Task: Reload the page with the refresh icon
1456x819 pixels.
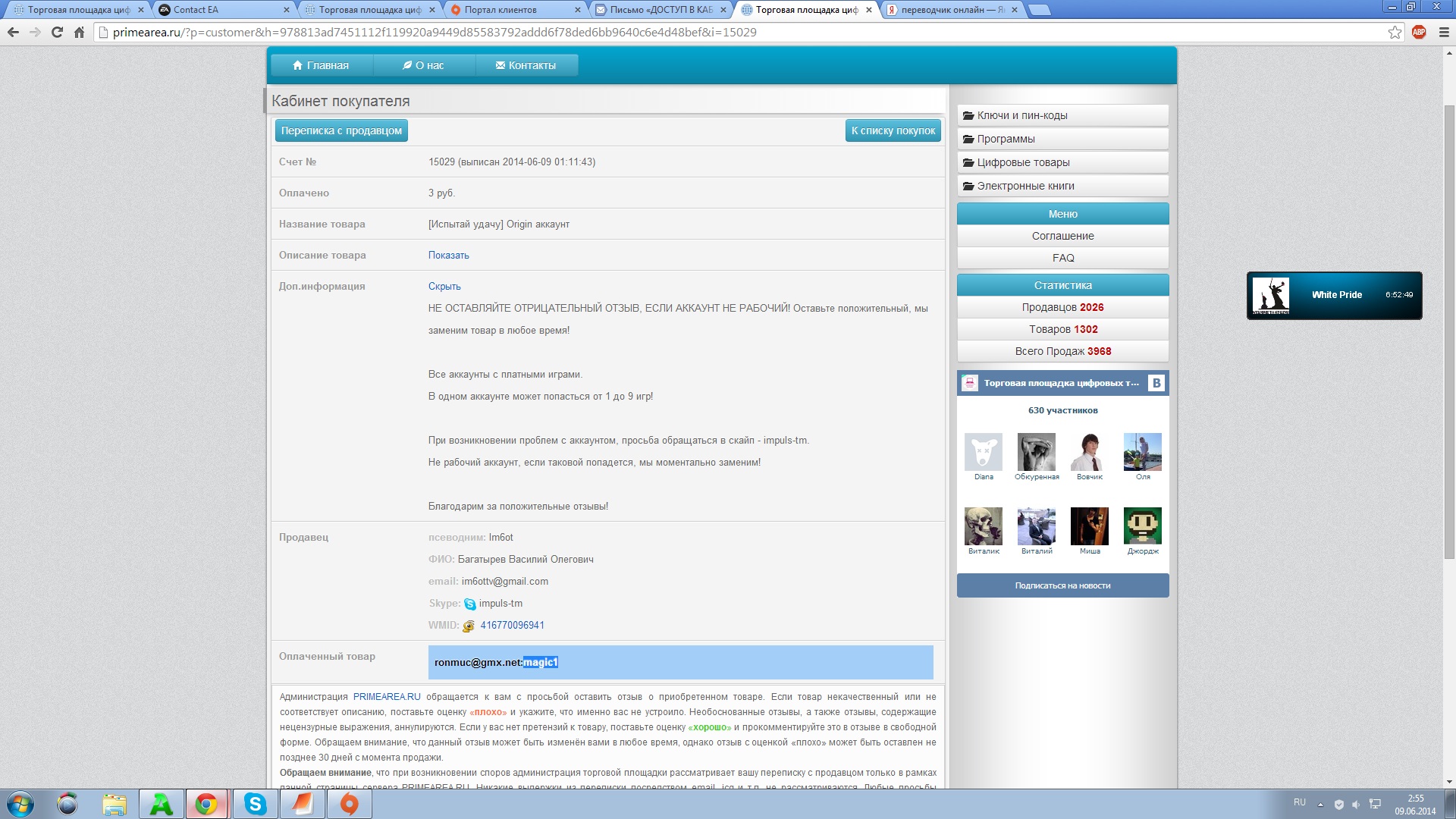Action: 57,32
